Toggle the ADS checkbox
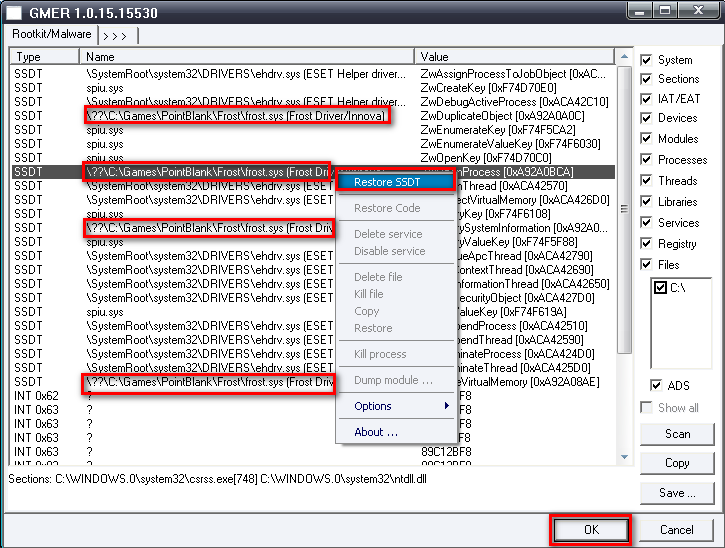725x548 pixels. click(x=656, y=385)
